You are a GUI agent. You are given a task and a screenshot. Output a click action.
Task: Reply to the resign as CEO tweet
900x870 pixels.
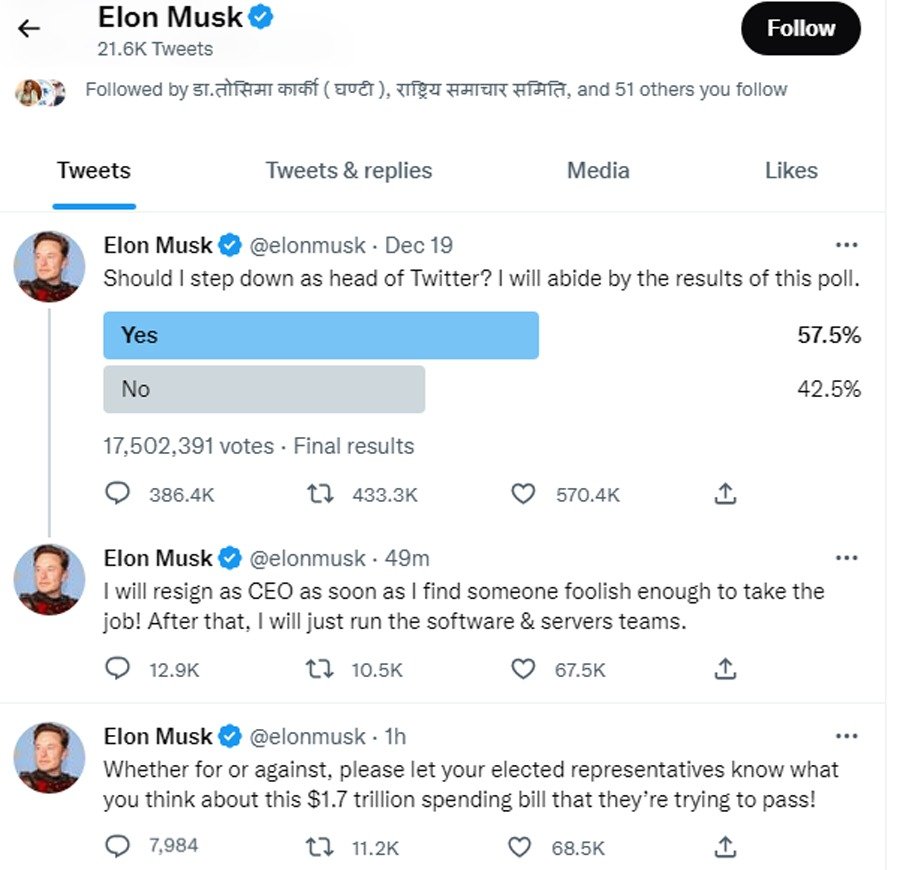118,670
